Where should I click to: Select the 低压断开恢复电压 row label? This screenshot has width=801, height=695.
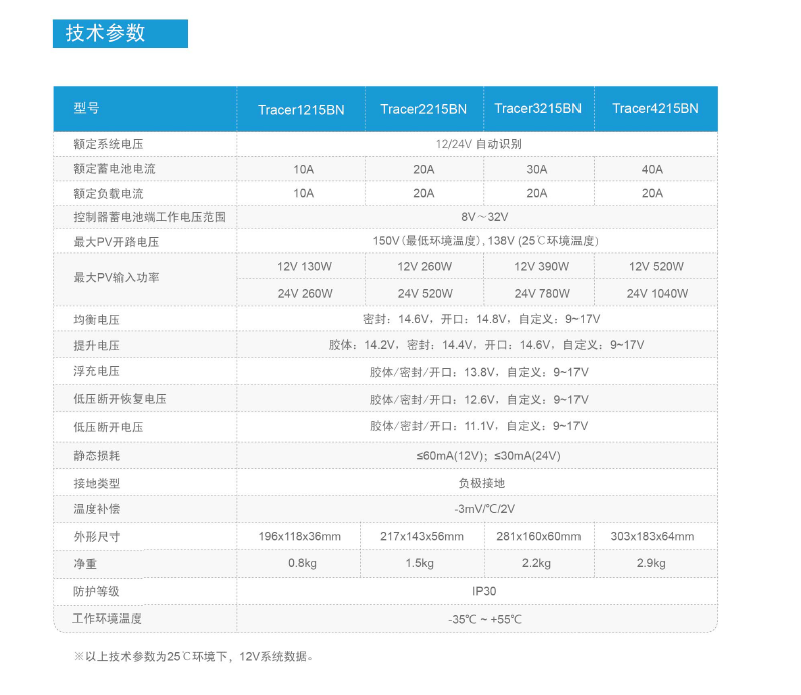point(120,399)
